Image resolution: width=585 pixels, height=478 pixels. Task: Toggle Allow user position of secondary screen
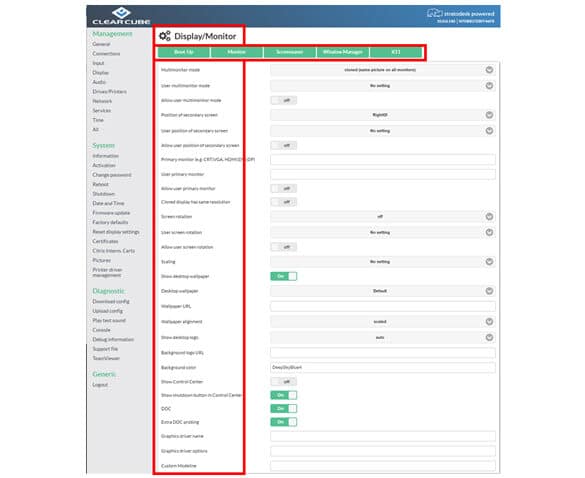pyautogui.click(x=284, y=146)
